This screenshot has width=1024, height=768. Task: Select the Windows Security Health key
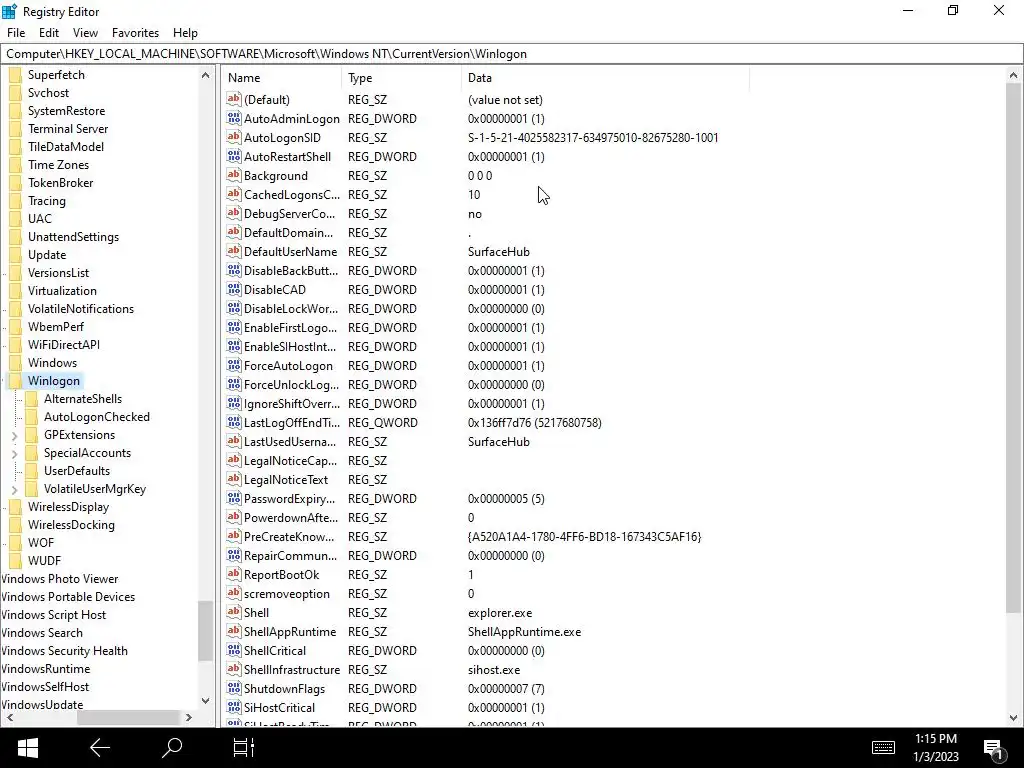pos(64,650)
